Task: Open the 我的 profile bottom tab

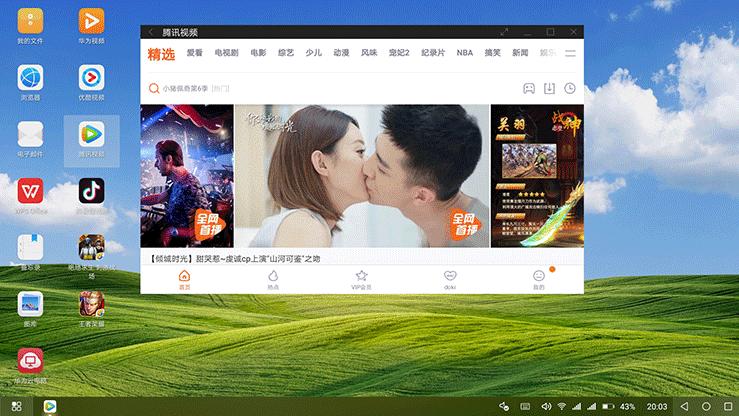Action: pyautogui.click(x=539, y=279)
